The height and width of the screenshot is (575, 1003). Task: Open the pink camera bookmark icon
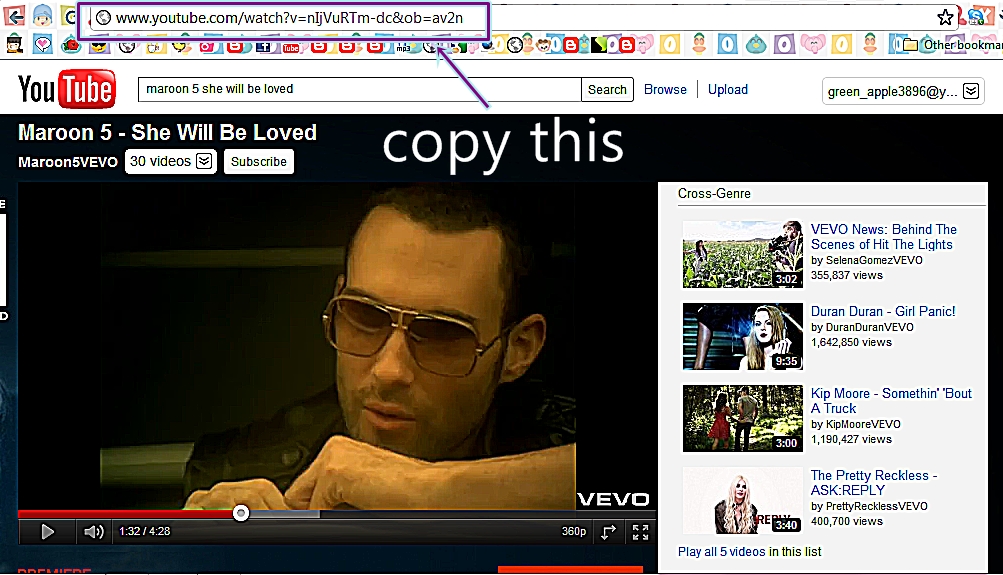[207, 46]
